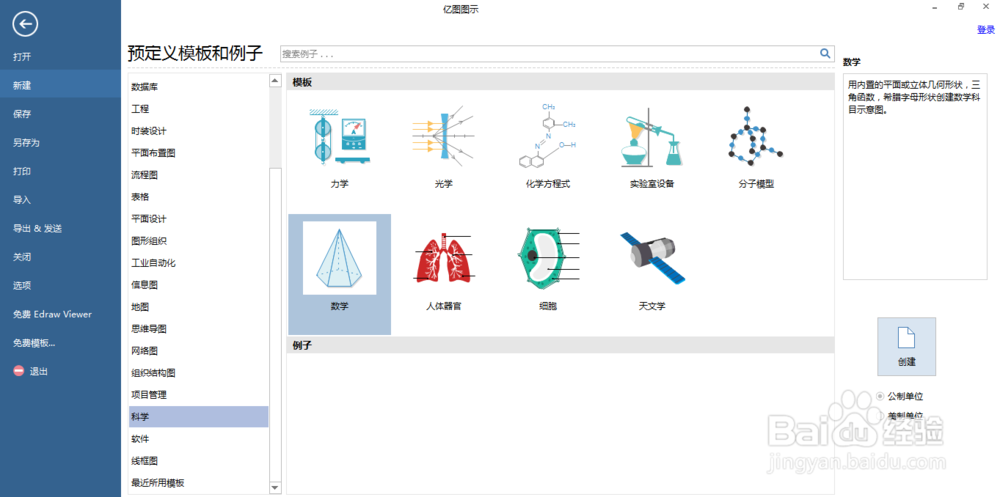
Task: Select 新建 in the sidebar
Action: point(61,85)
